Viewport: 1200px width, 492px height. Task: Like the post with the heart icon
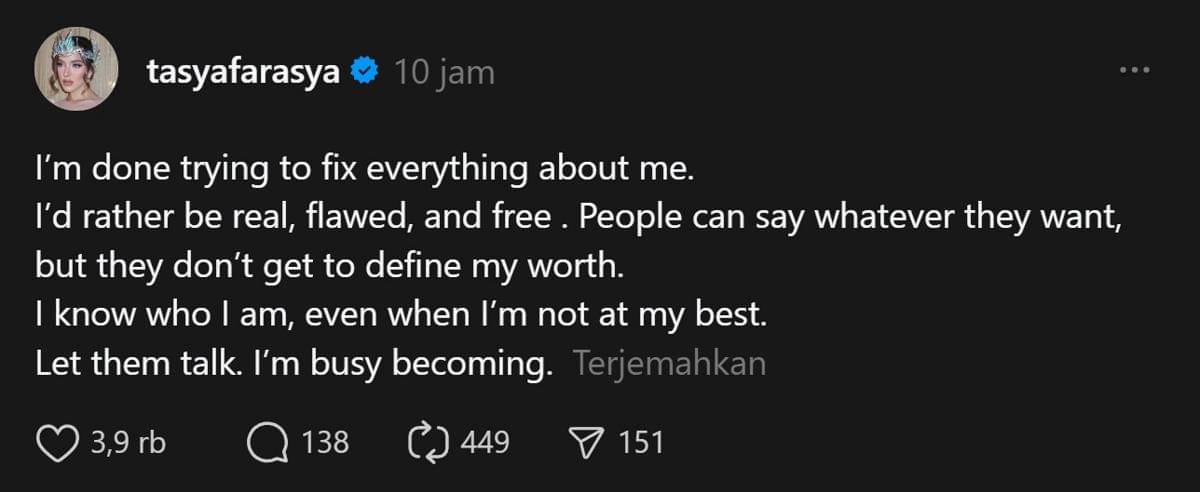(x=58, y=442)
